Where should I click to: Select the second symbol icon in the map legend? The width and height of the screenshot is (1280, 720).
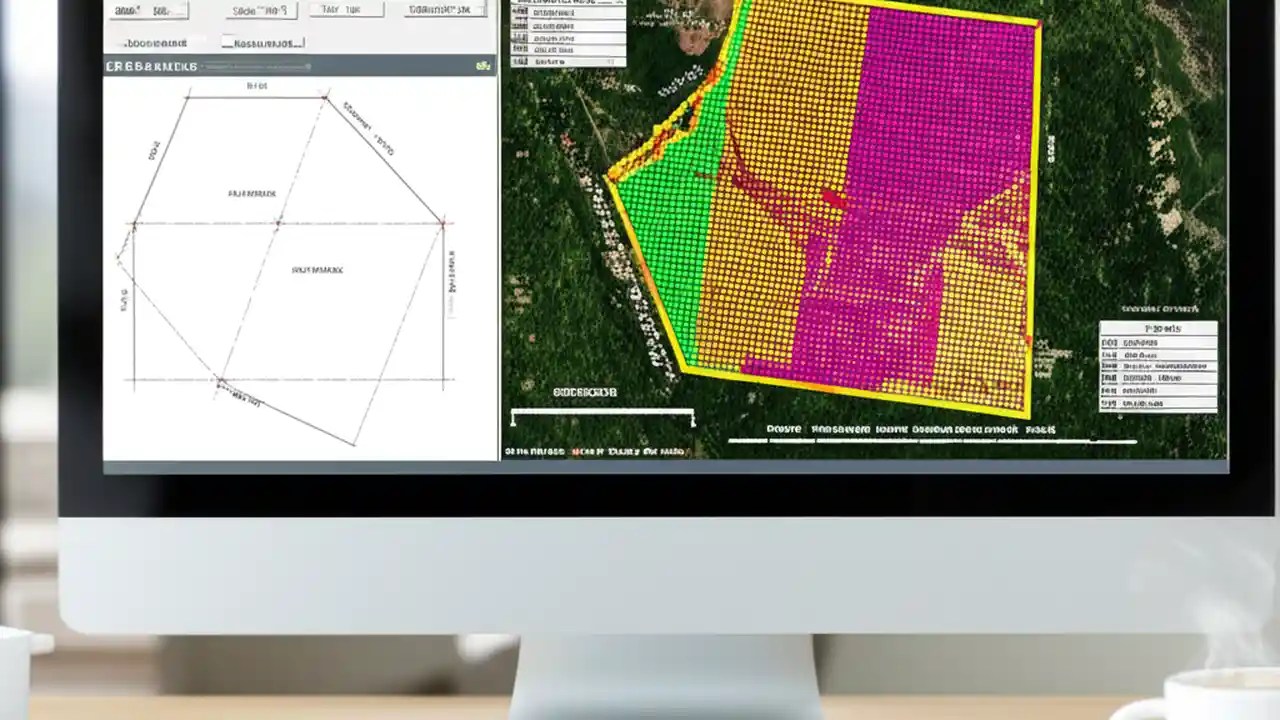pyautogui.click(x=520, y=26)
